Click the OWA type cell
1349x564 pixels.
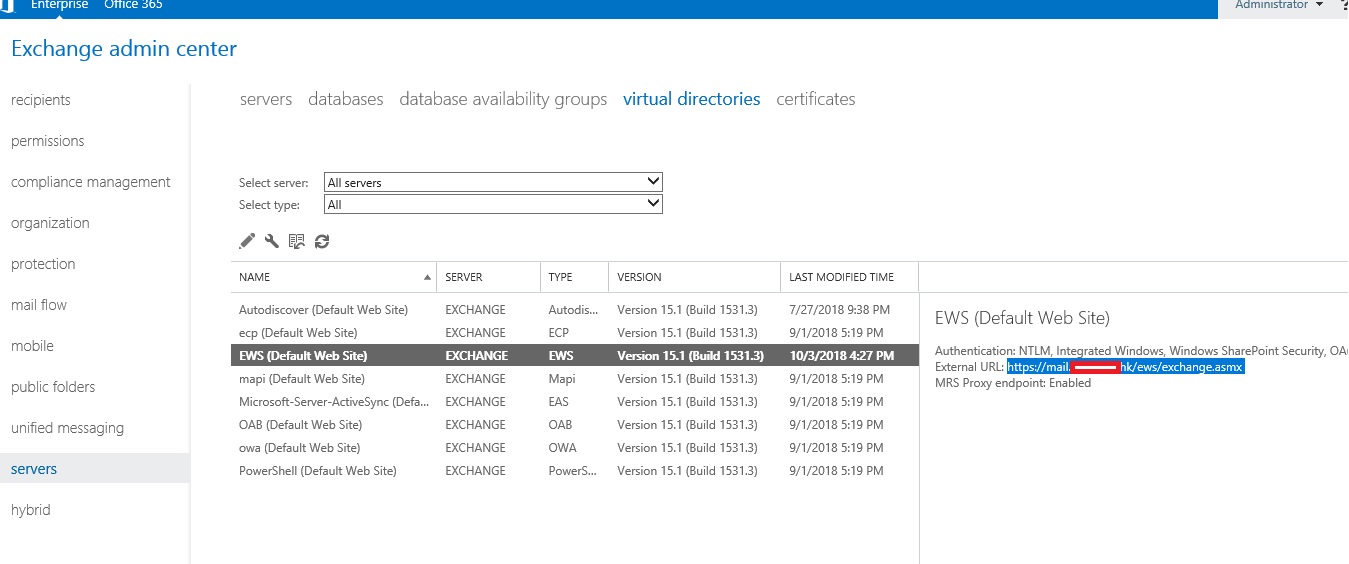[x=563, y=448]
